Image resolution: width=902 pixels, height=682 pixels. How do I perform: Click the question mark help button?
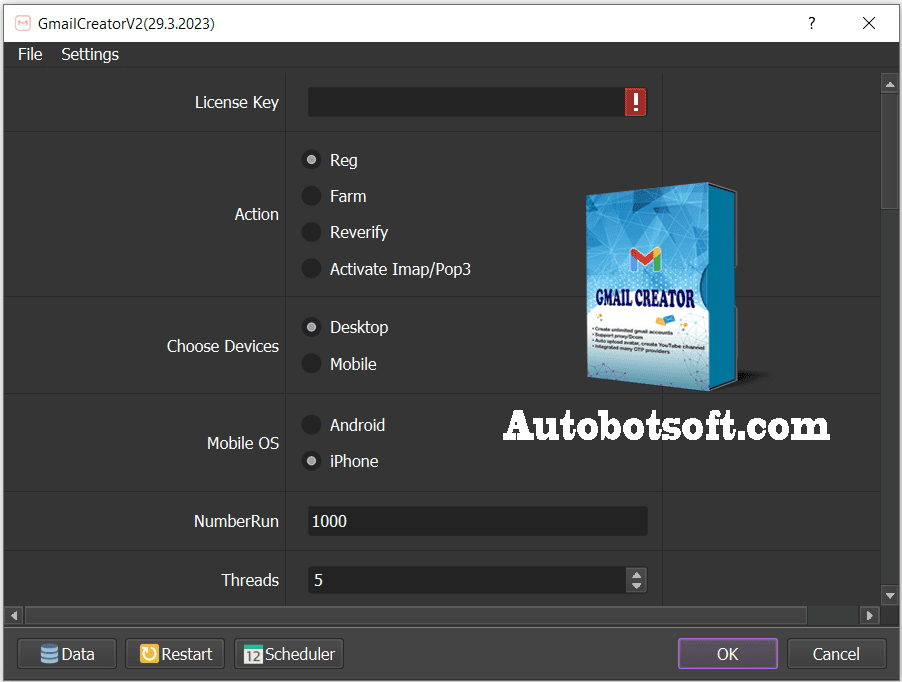(x=812, y=23)
